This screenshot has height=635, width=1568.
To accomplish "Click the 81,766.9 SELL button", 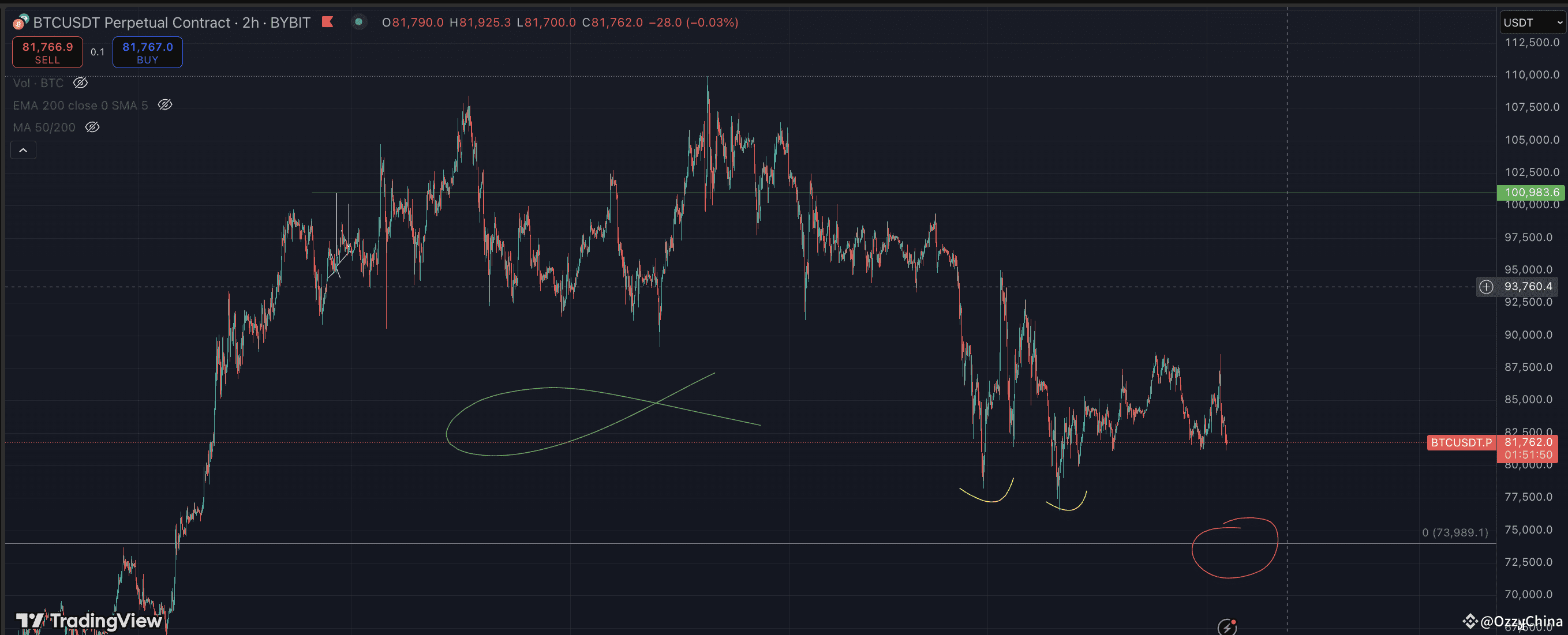I will click(x=47, y=52).
